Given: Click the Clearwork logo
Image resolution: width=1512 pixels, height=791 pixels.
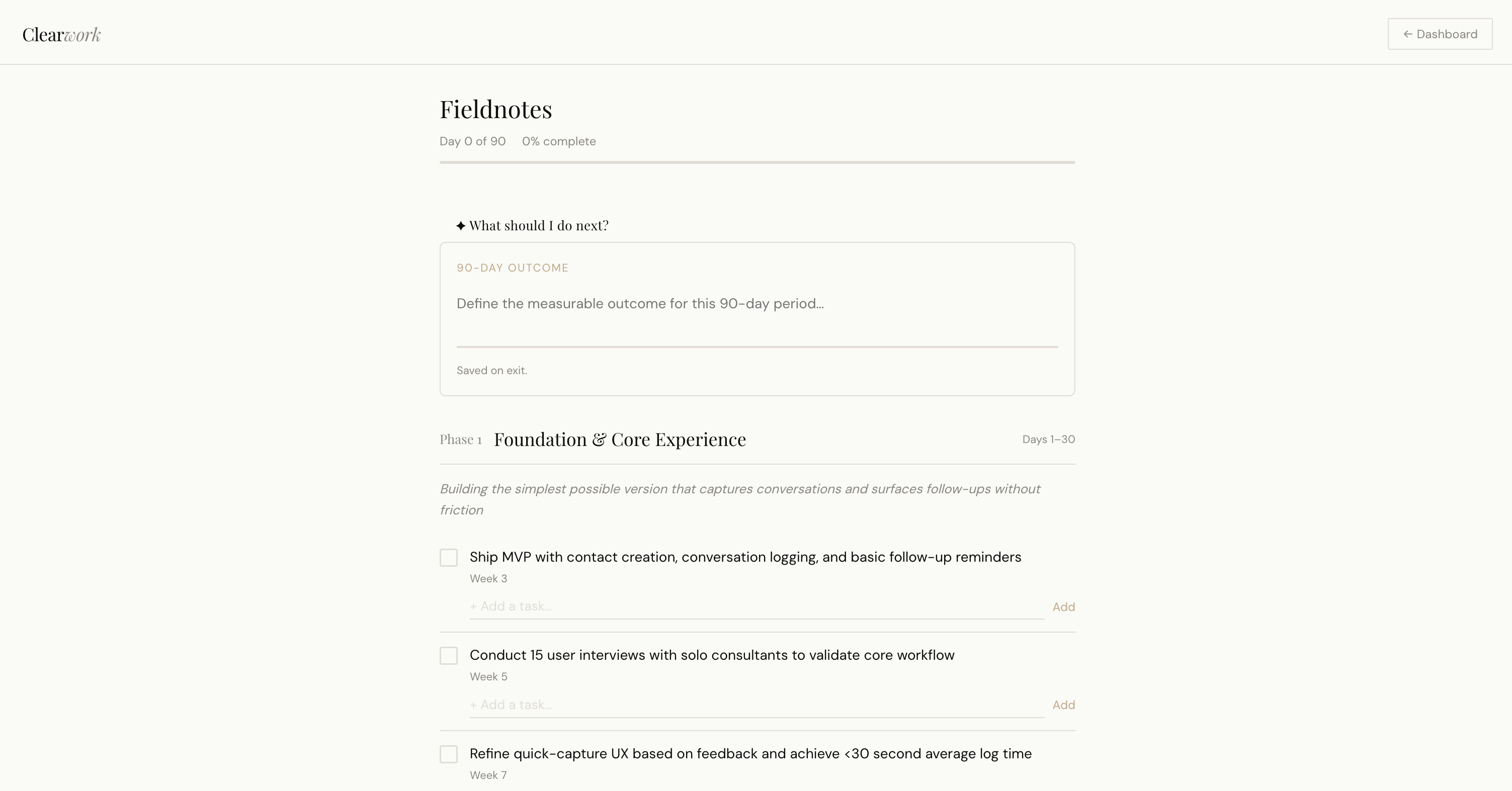Looking at the screenshot, I should point(62,35).
